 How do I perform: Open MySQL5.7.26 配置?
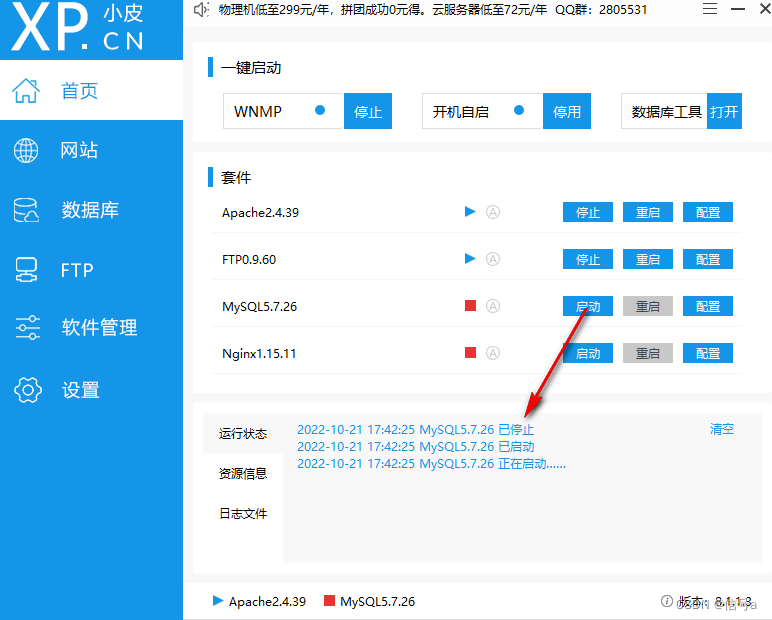click(x=708, y=306)
